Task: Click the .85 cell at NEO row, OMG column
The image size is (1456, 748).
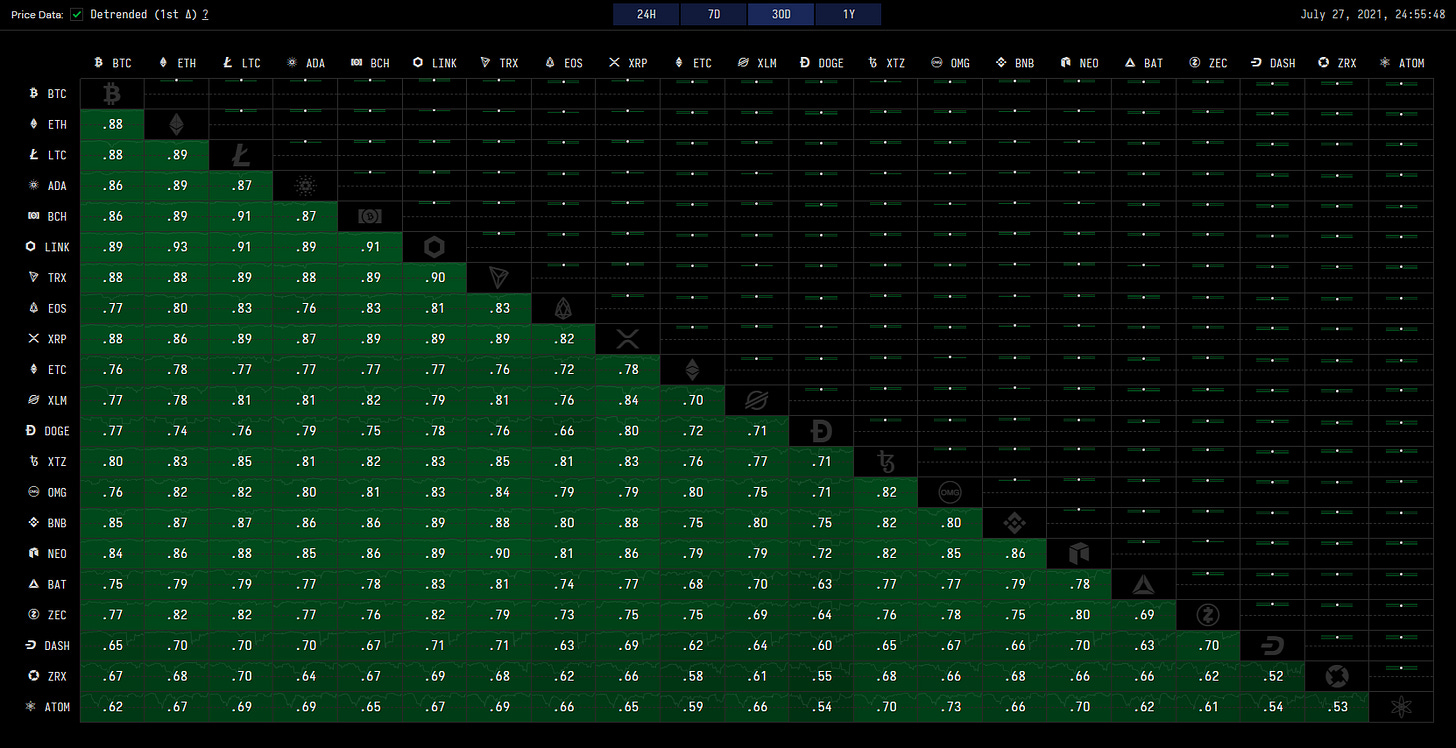Action: coord(950,554)
